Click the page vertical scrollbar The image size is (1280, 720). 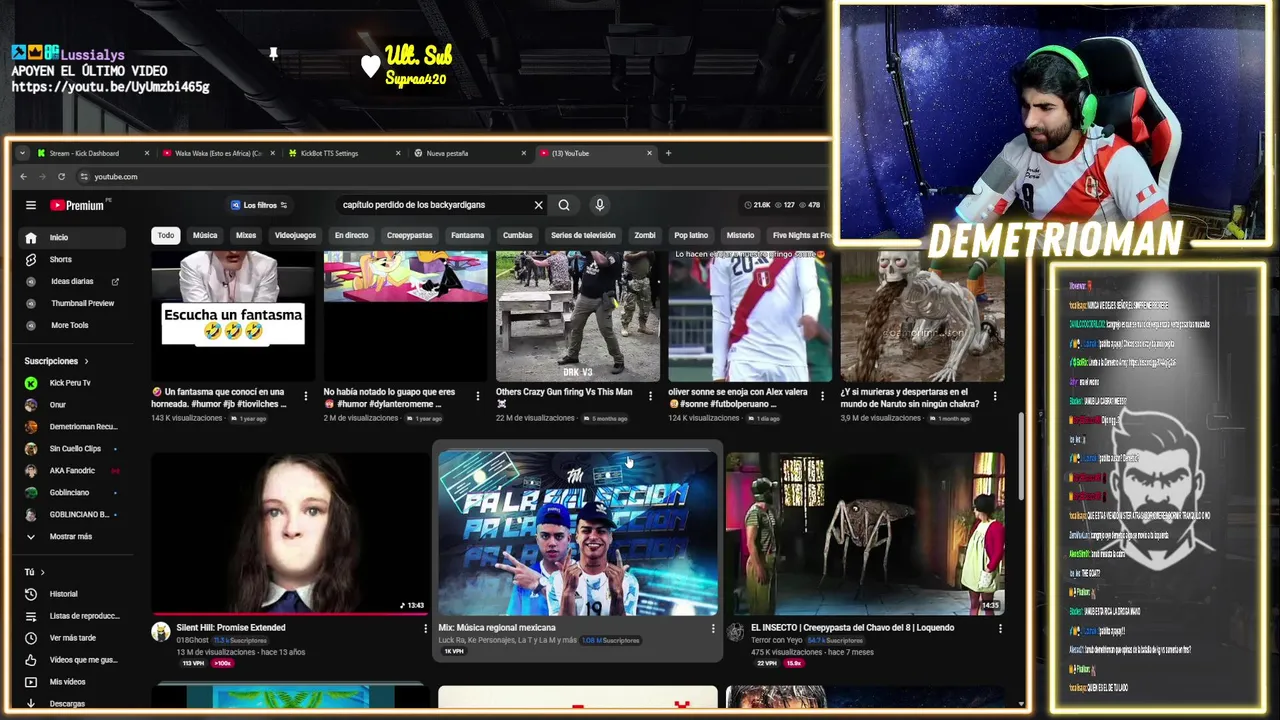coord(1020,455)
